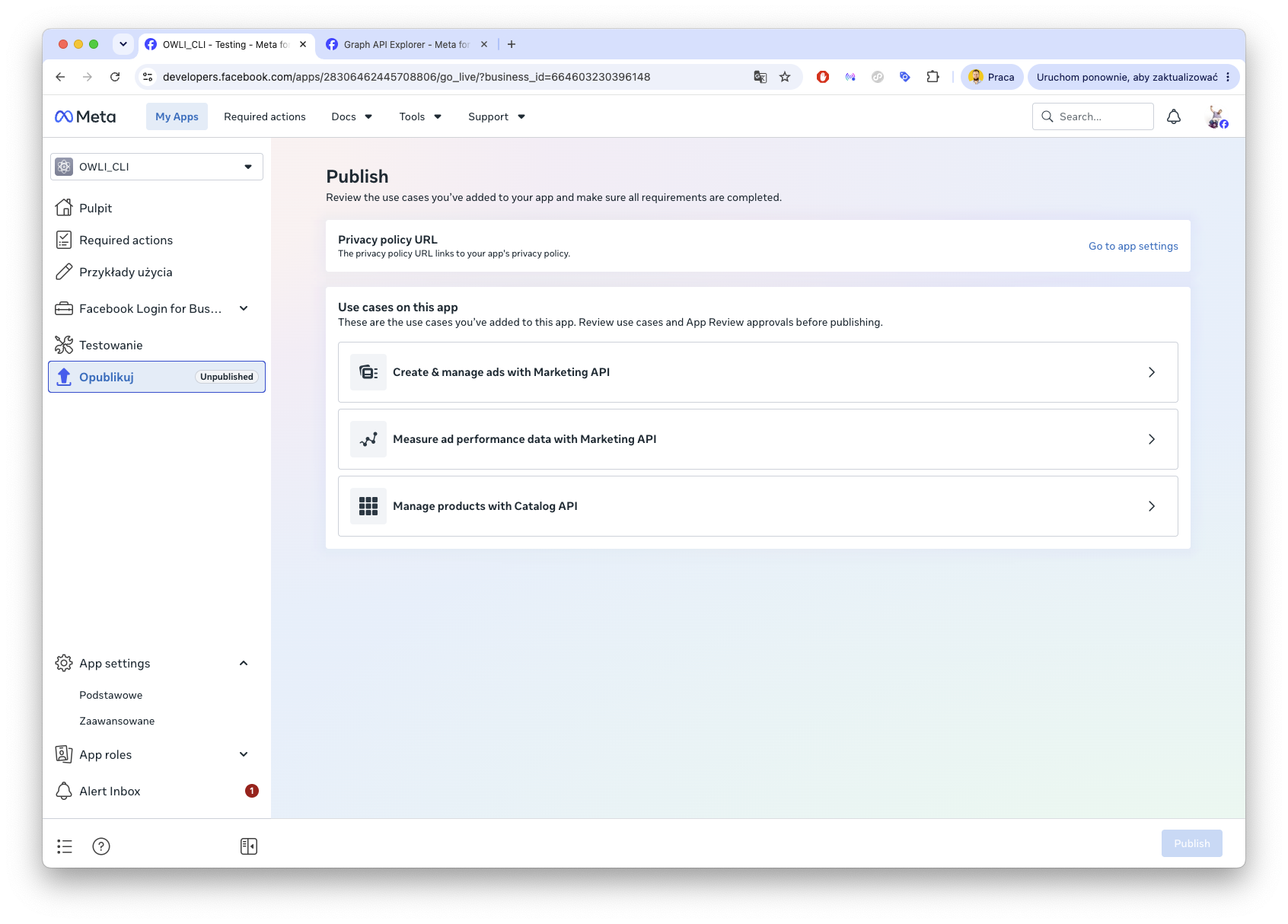Open the Tools dropdown menu
This screenshot has height=924, width=1288.
click(420, 116)
